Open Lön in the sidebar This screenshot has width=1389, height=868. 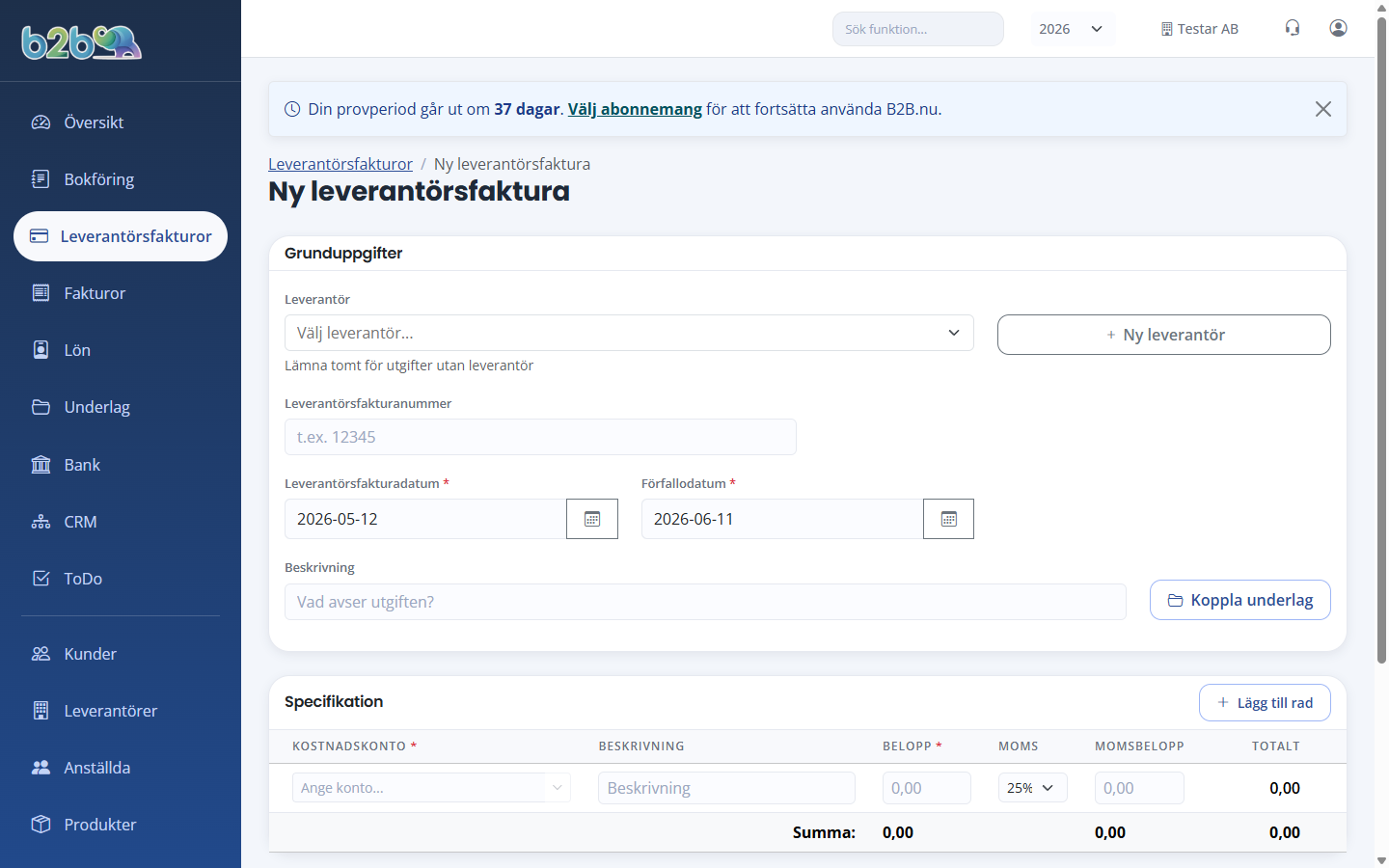[121, 350]
